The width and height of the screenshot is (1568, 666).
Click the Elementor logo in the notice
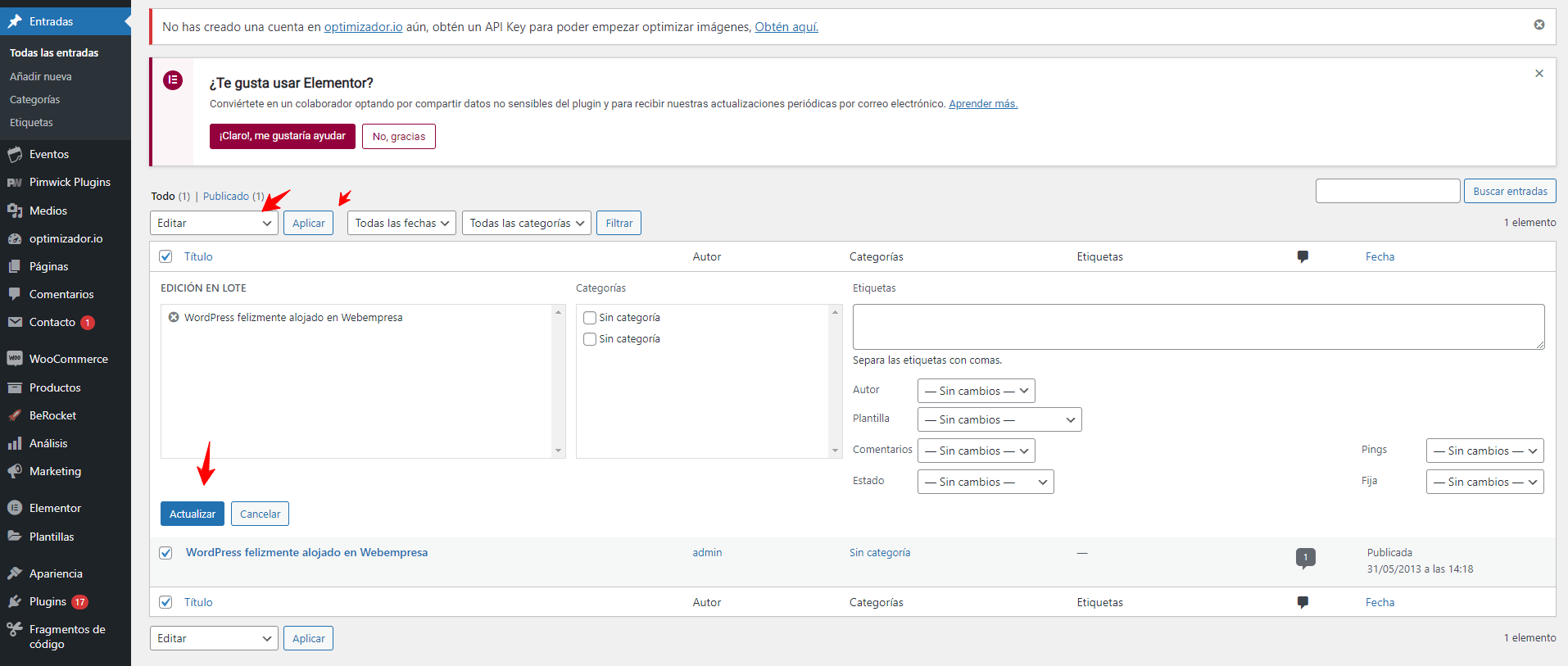click(x=173, y=80)
